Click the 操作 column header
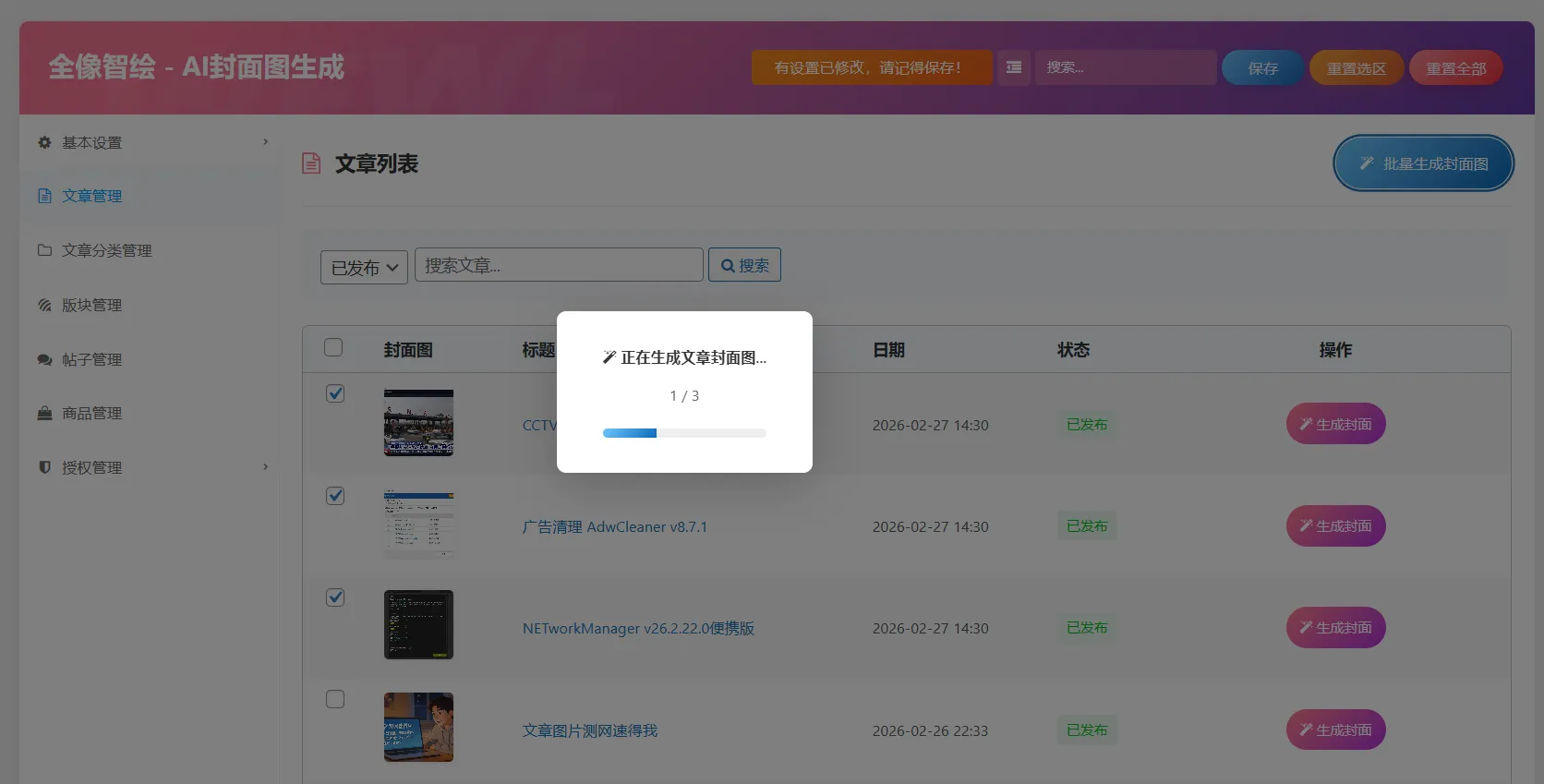 tap(1335, 350)
